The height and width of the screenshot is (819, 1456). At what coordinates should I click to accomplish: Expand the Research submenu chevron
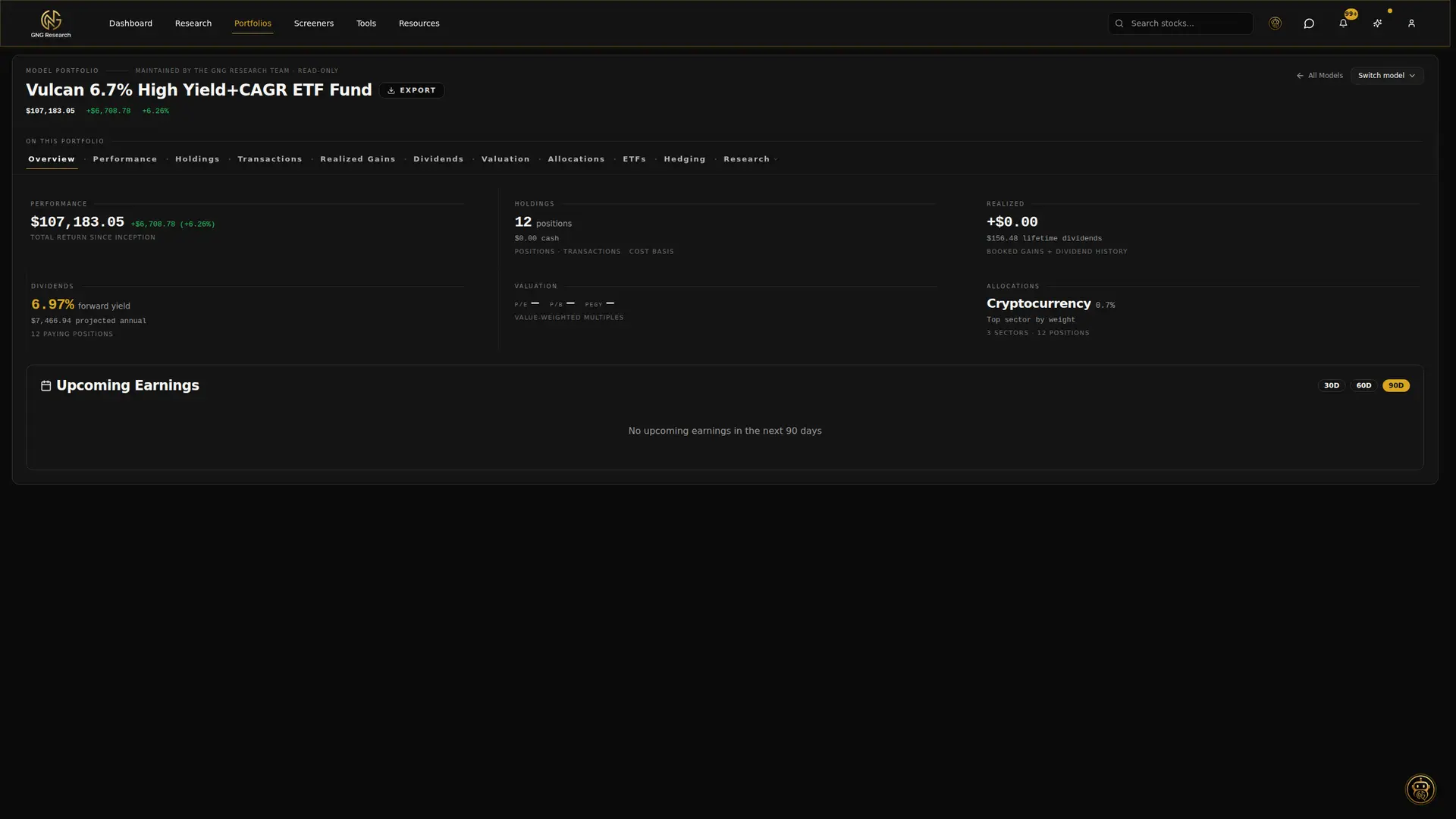[776, 160]
